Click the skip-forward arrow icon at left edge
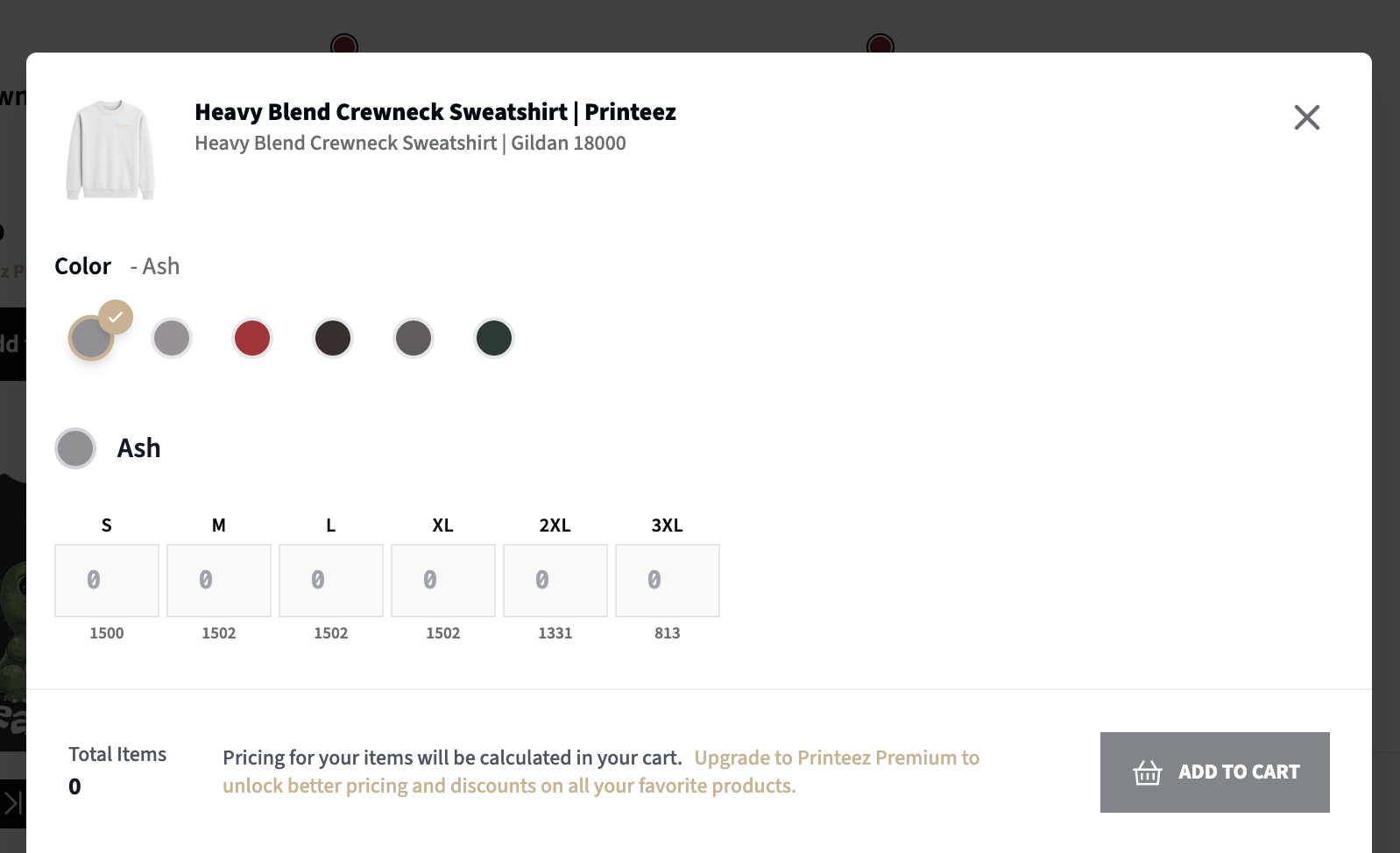 12,803
